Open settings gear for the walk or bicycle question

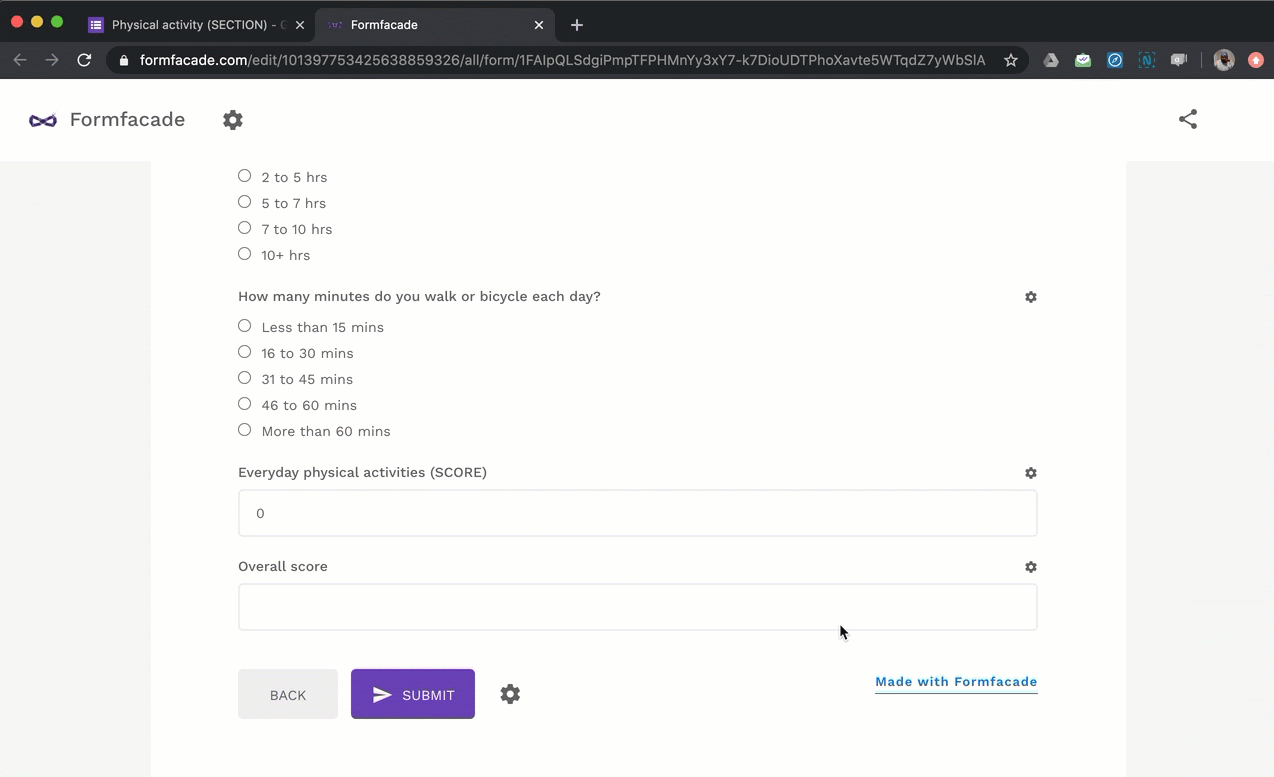tap(1030, 297)
